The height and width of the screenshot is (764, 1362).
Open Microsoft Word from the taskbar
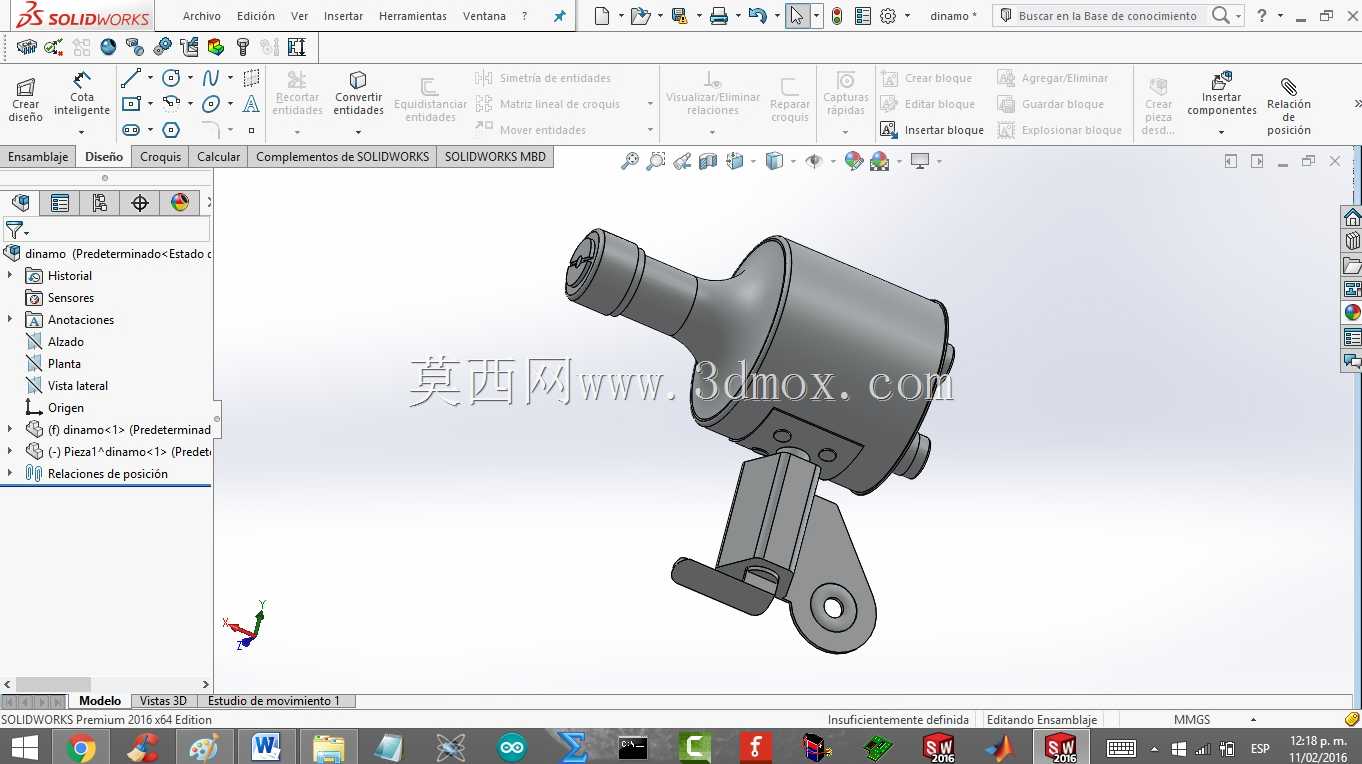(266, 747)
